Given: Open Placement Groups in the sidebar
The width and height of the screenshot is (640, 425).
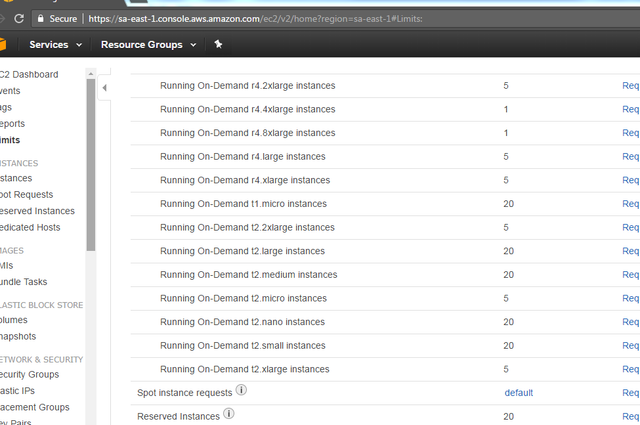Looking at the screenshot, I should click(x=35, y=407).
